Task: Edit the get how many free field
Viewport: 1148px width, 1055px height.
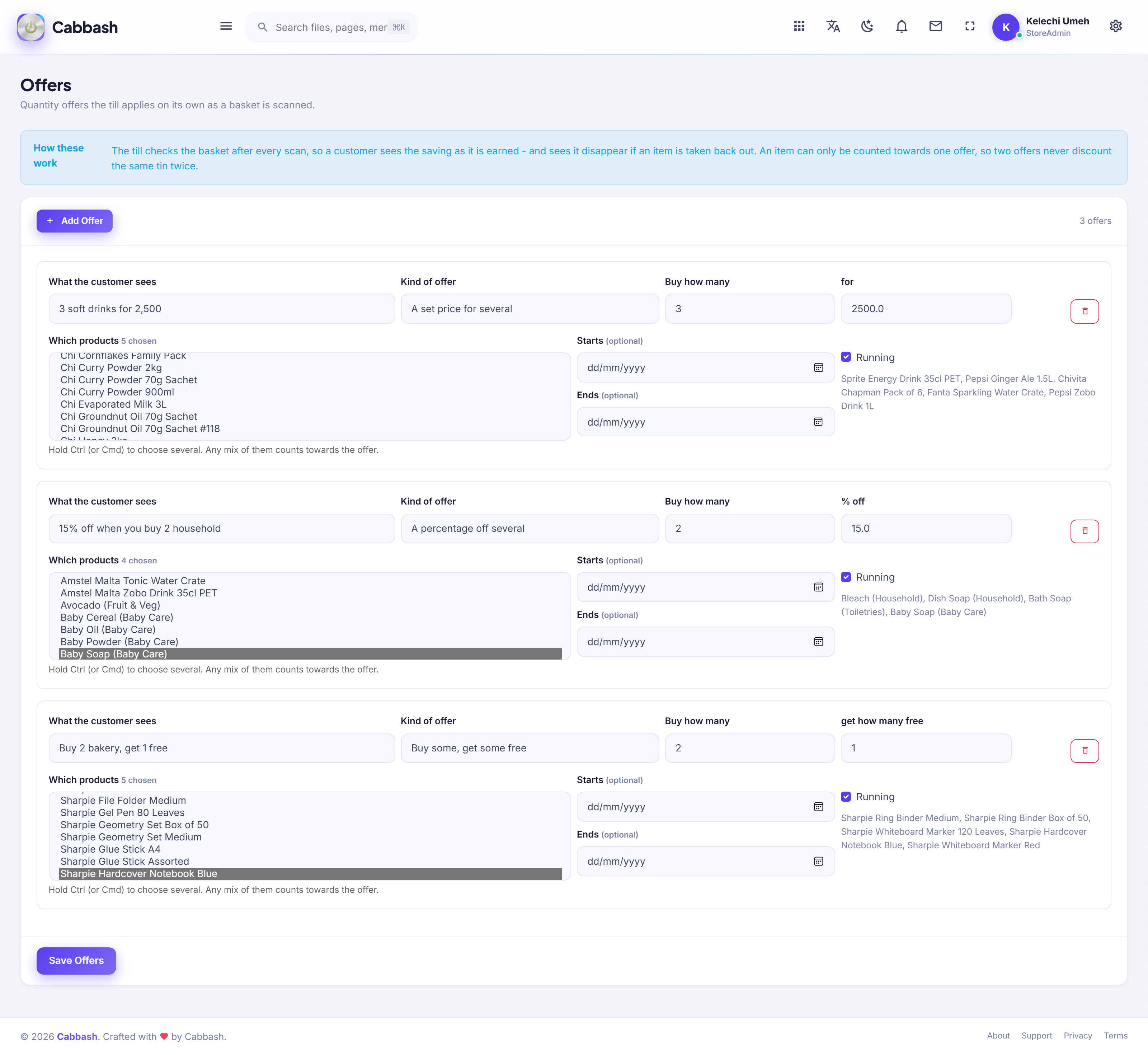Action: [x=926, y=749]
